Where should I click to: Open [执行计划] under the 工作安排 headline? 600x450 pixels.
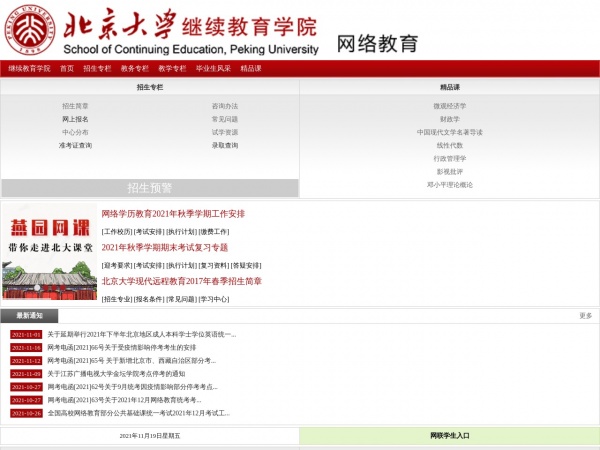pos(181,232)
